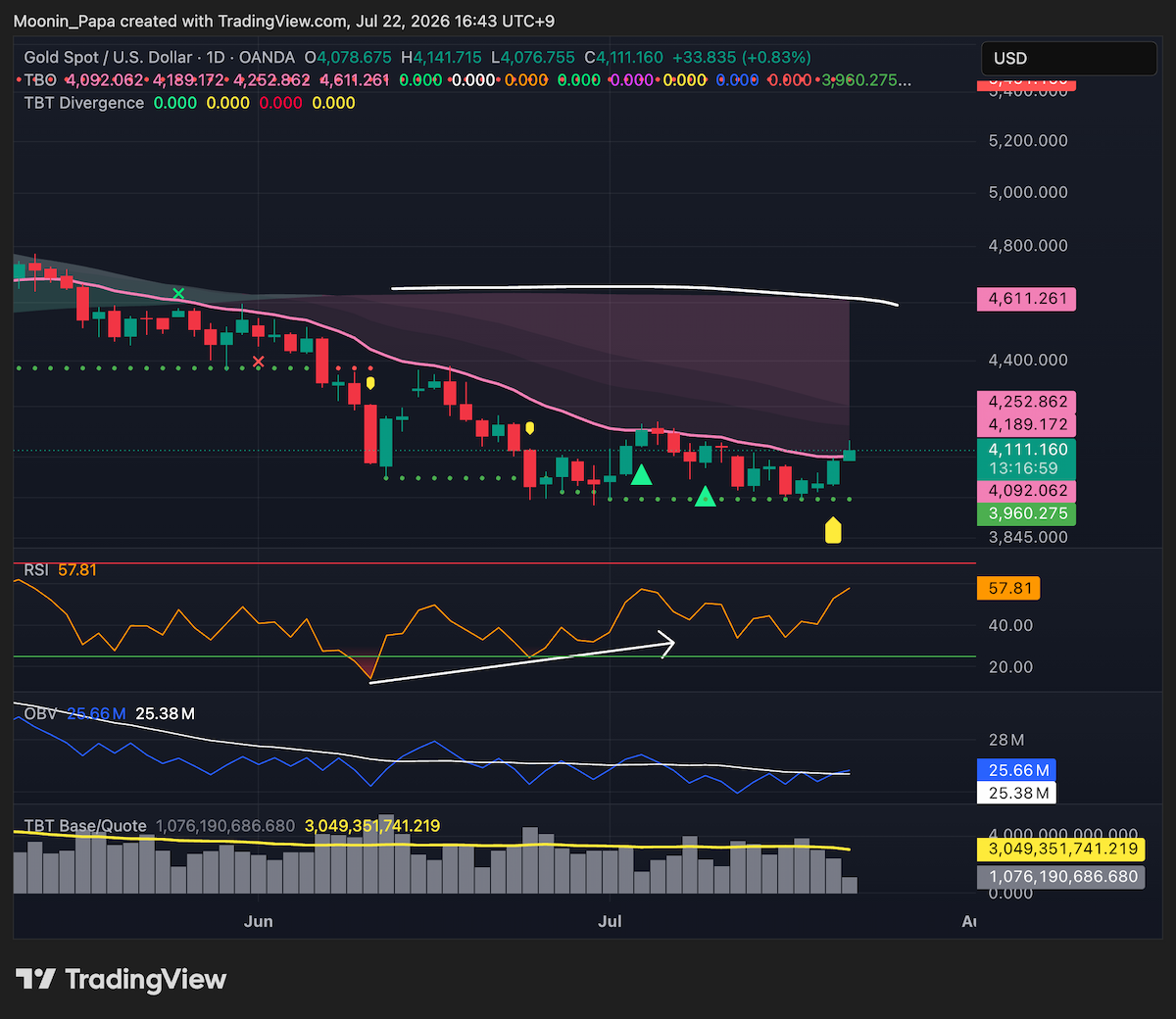This screenshot has width=1176, height=1019.
Task: Select the OBV indicator legend label
Action: tap(40, 713)
